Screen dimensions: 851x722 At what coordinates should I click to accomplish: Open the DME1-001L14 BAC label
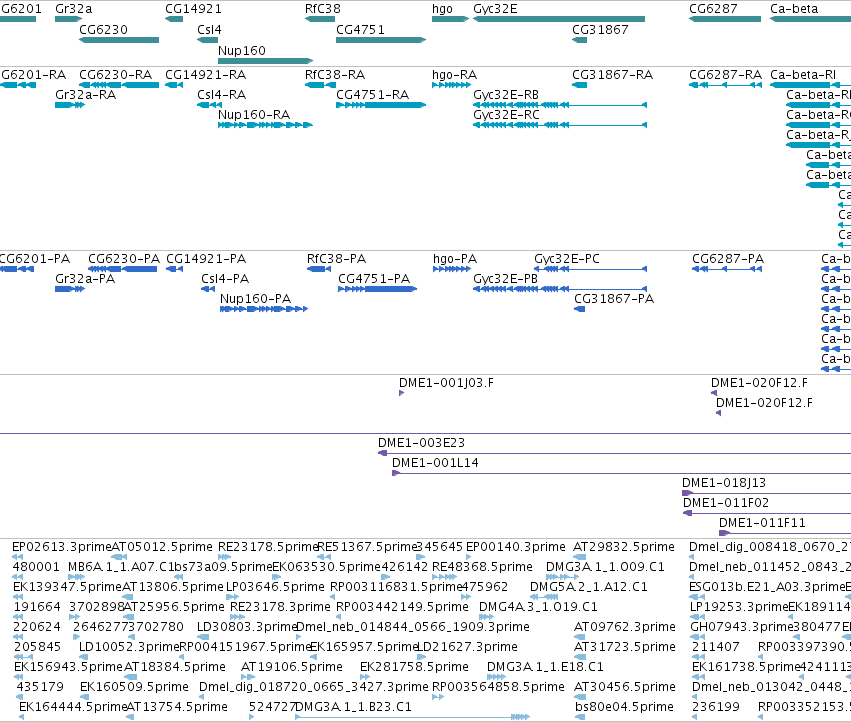coord(435,463)
